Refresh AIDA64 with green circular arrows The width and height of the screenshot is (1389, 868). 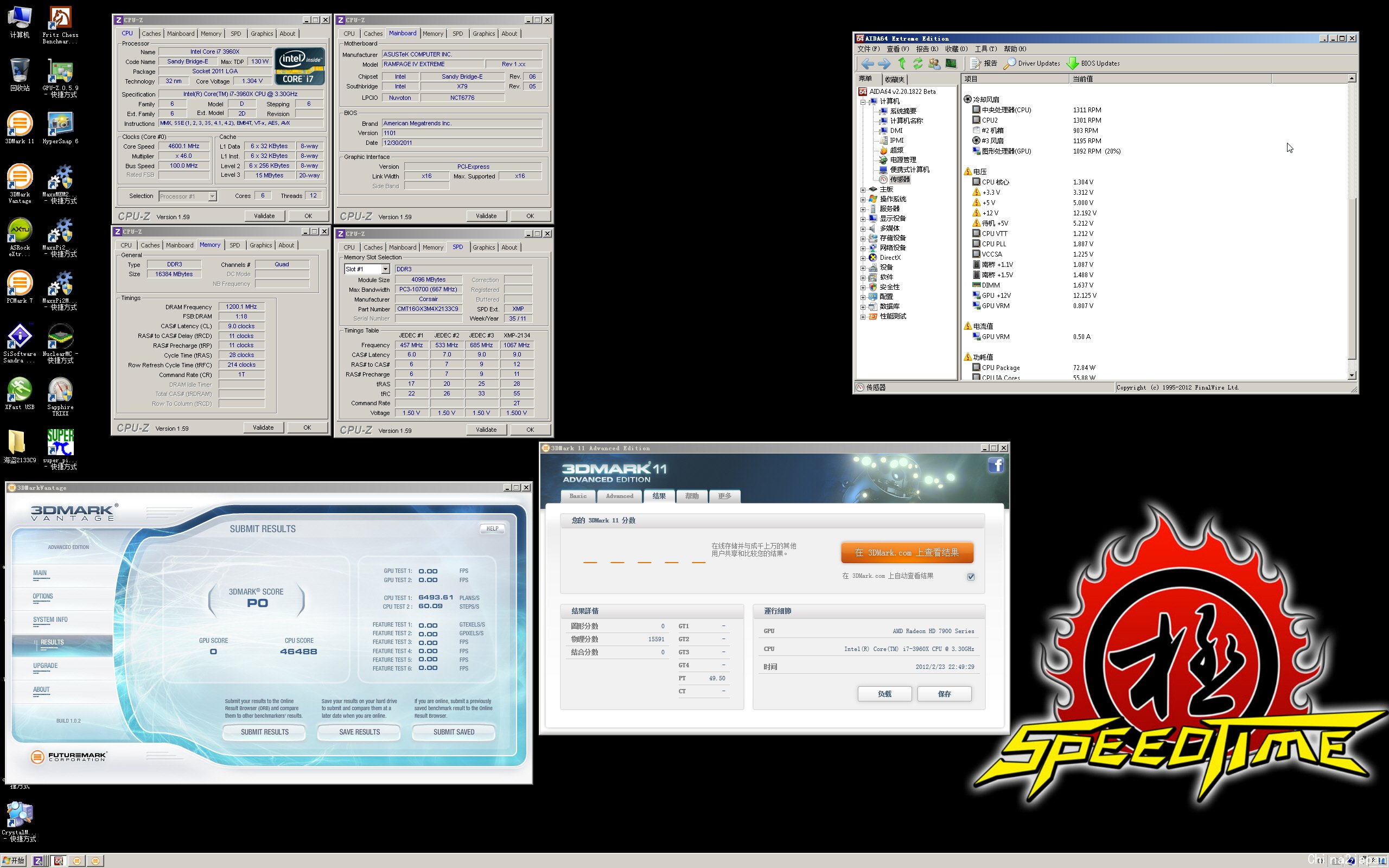tap(918, 63)
